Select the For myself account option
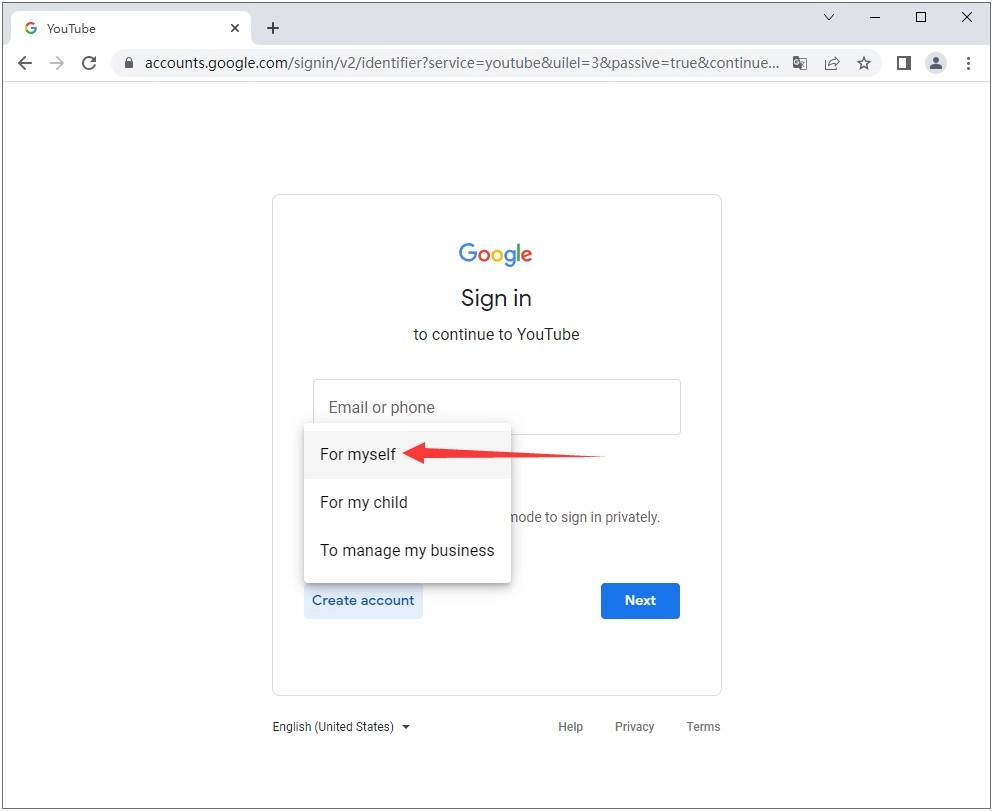Image resolution: width=993 pixels, height=811 pixels. coord(357,454)
